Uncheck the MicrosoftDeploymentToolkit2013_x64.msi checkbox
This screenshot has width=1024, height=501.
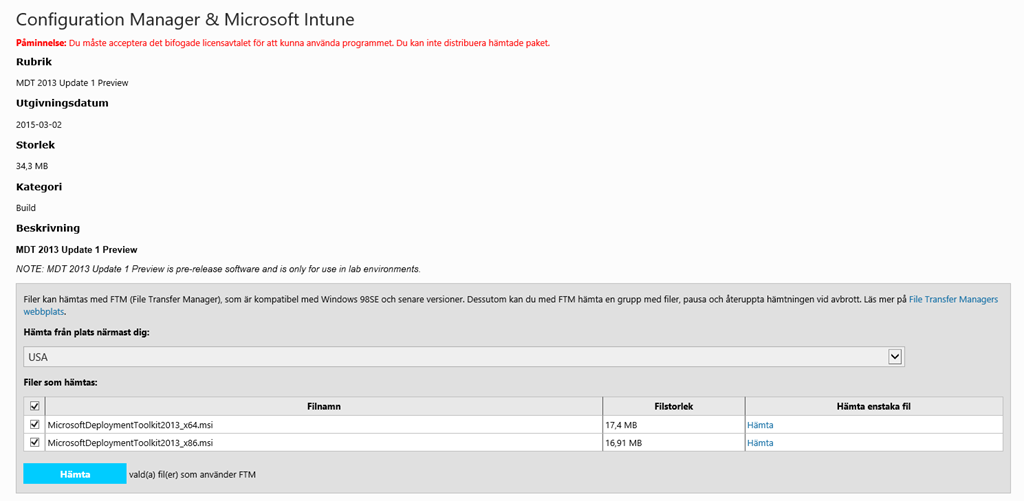[35, 425]
